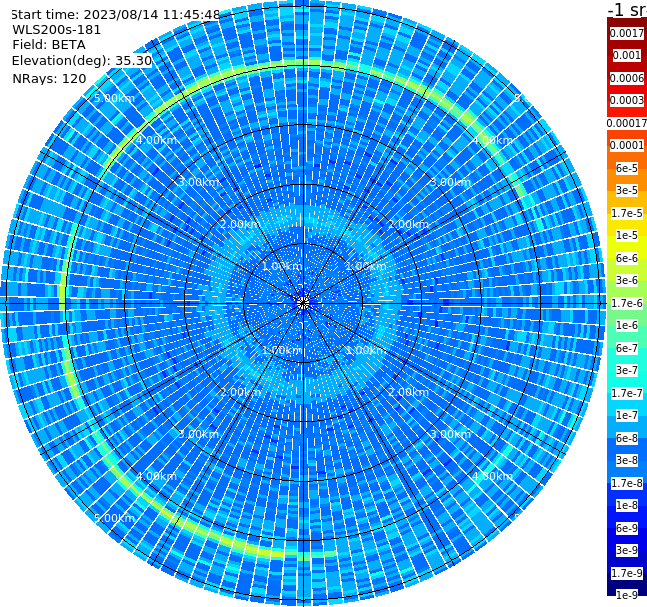
Task: Select the 3.00km range label in lower-left quadrant
Action: tap(198, 434)
